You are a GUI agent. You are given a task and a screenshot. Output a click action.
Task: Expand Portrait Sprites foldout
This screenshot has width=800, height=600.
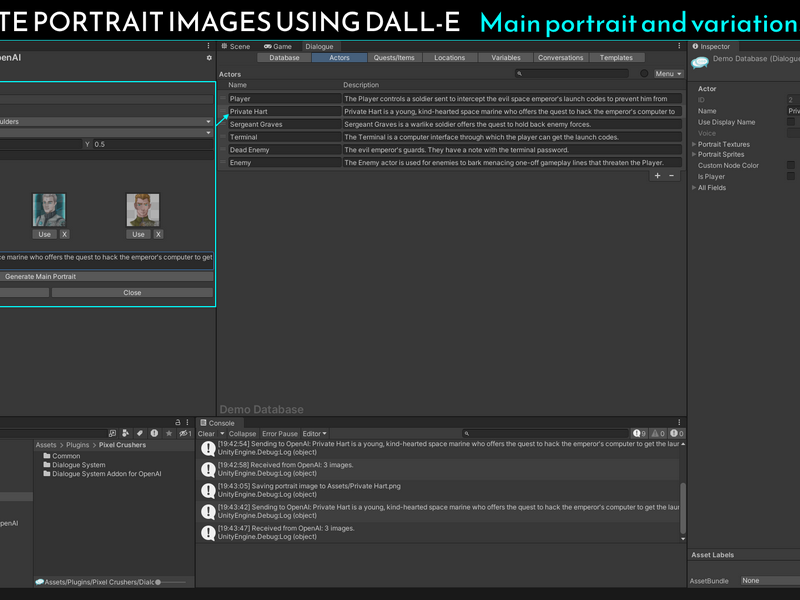point(694,154)
